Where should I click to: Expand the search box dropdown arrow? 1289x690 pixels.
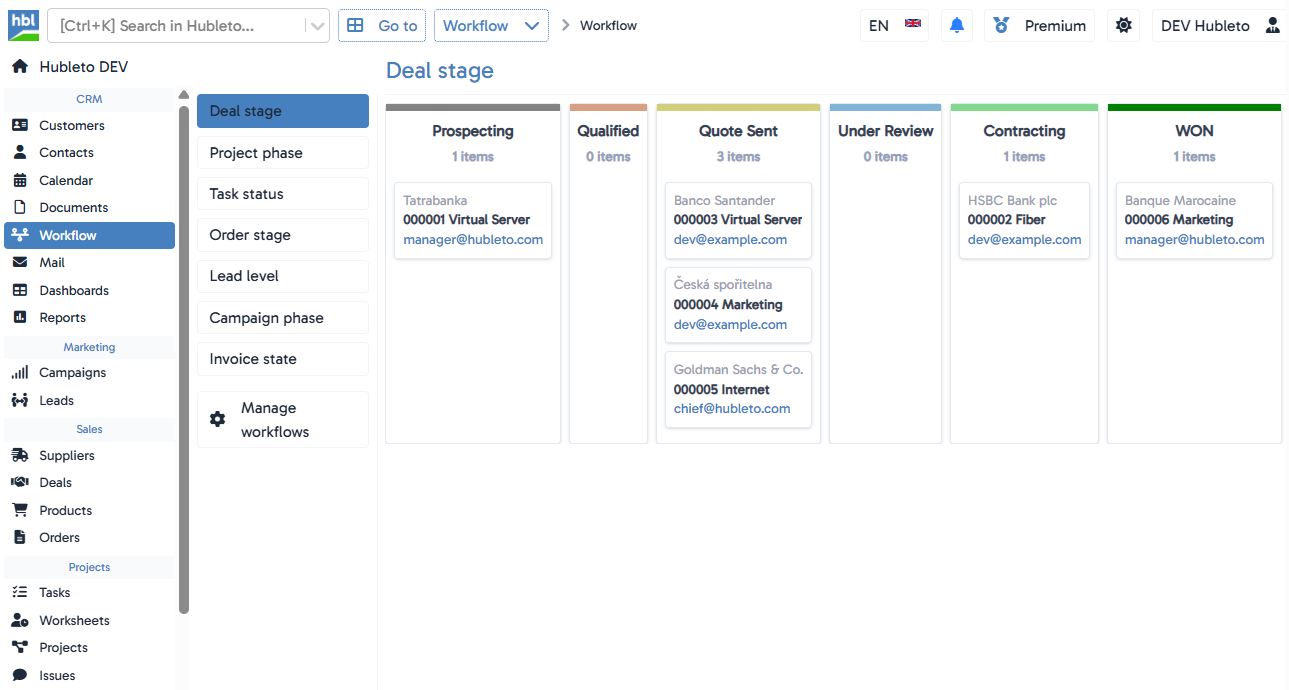click(317, 26)
